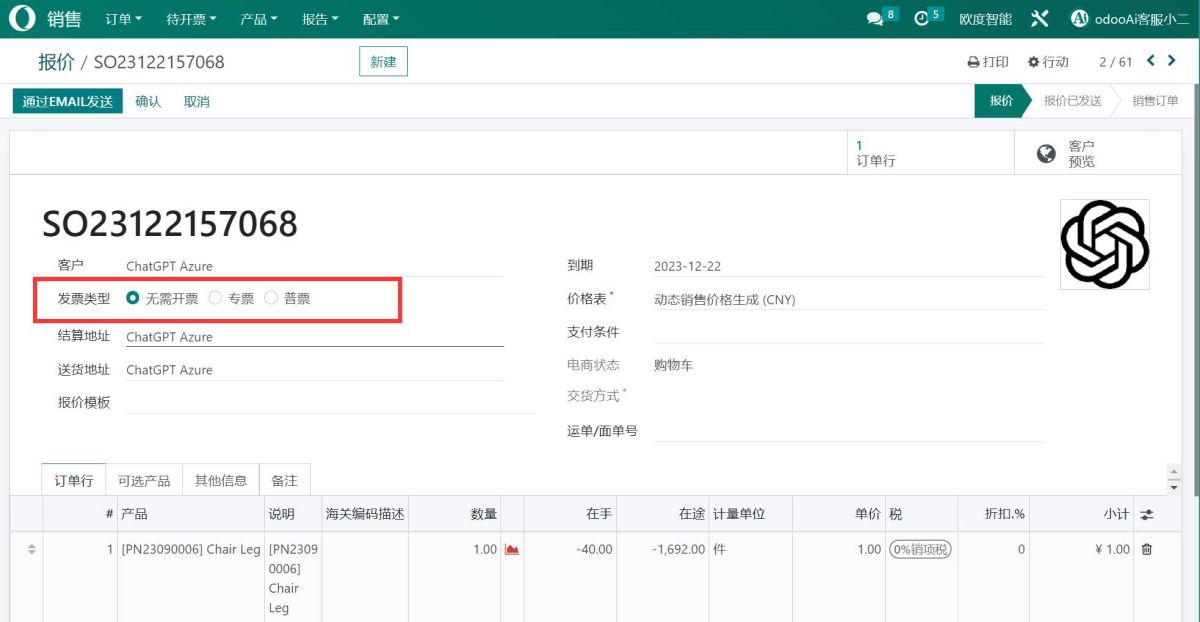1200x622 pixels.
Task: Click the 报价模板 field
Action: click(330, 402)
